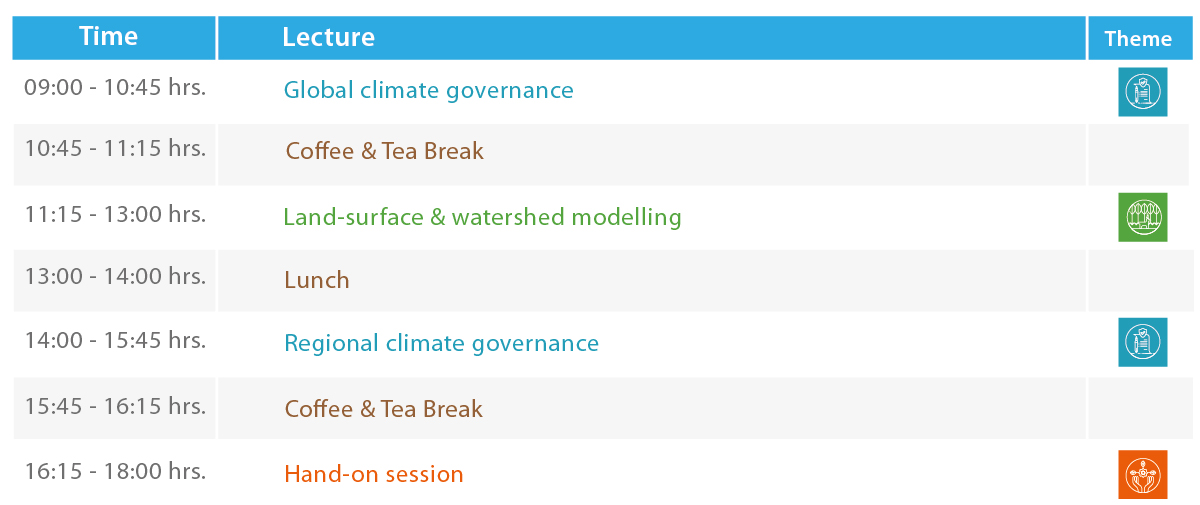Select the 09:00 - 10:45 hrs. time slot
1200x505 pixels.
click(115, 87)
